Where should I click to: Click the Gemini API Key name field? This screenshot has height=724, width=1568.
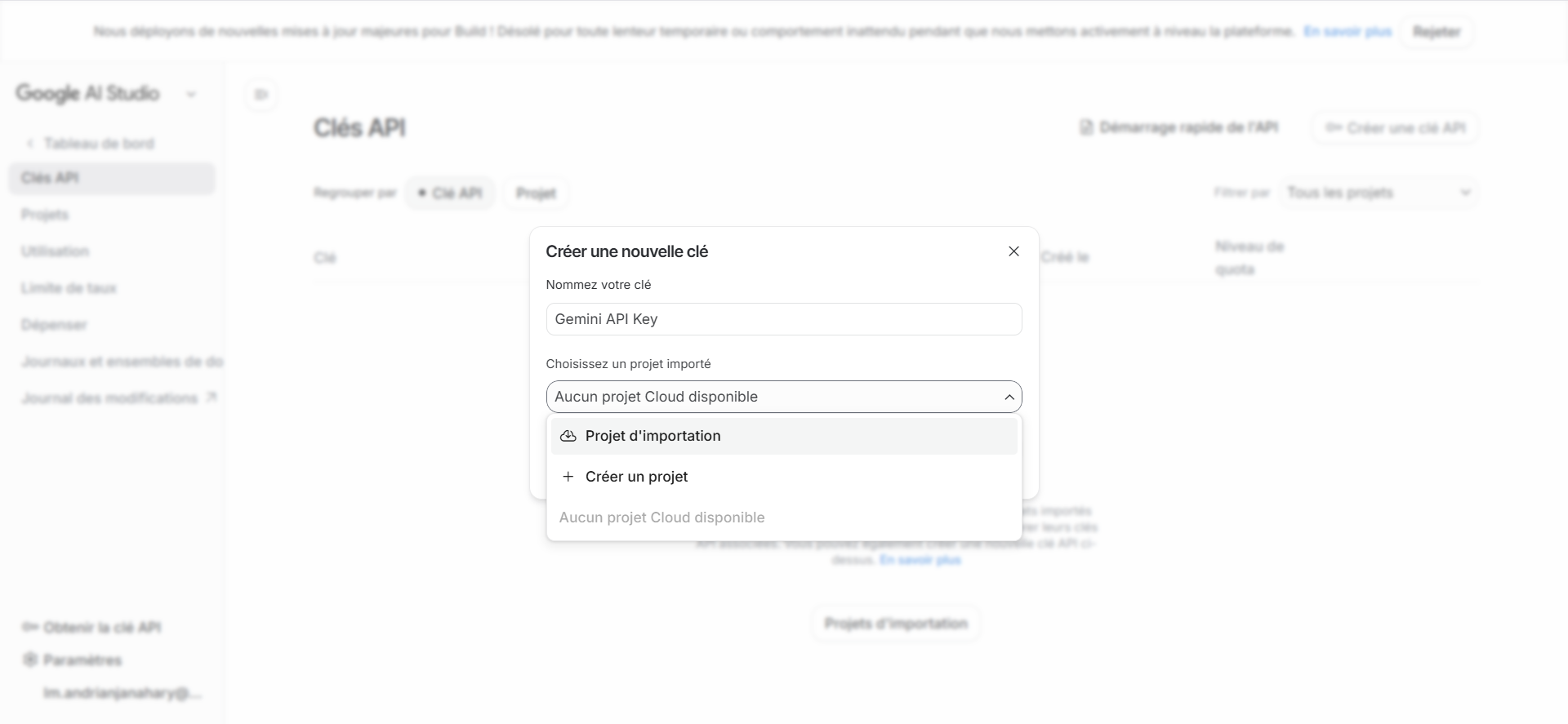783,319
